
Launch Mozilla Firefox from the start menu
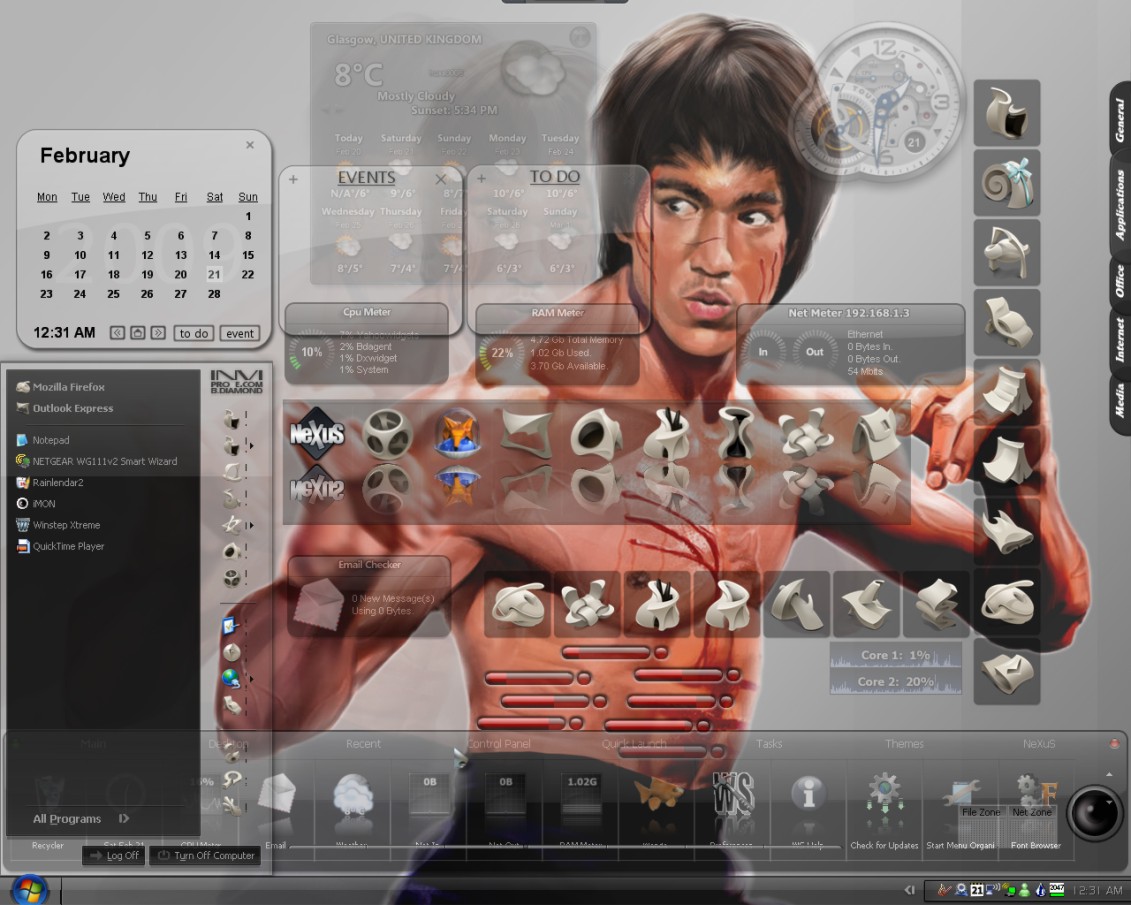point(61,387)
